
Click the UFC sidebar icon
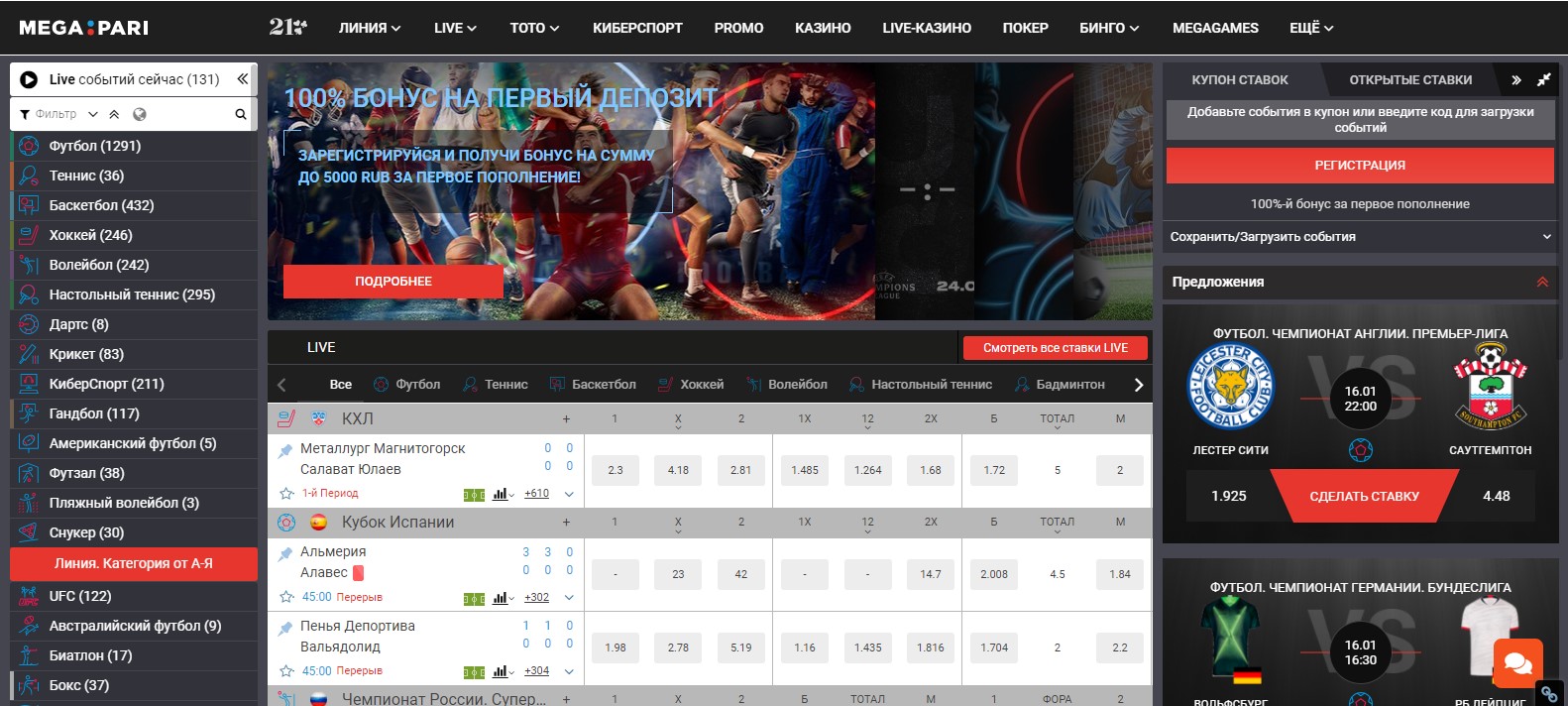[29, 596]
